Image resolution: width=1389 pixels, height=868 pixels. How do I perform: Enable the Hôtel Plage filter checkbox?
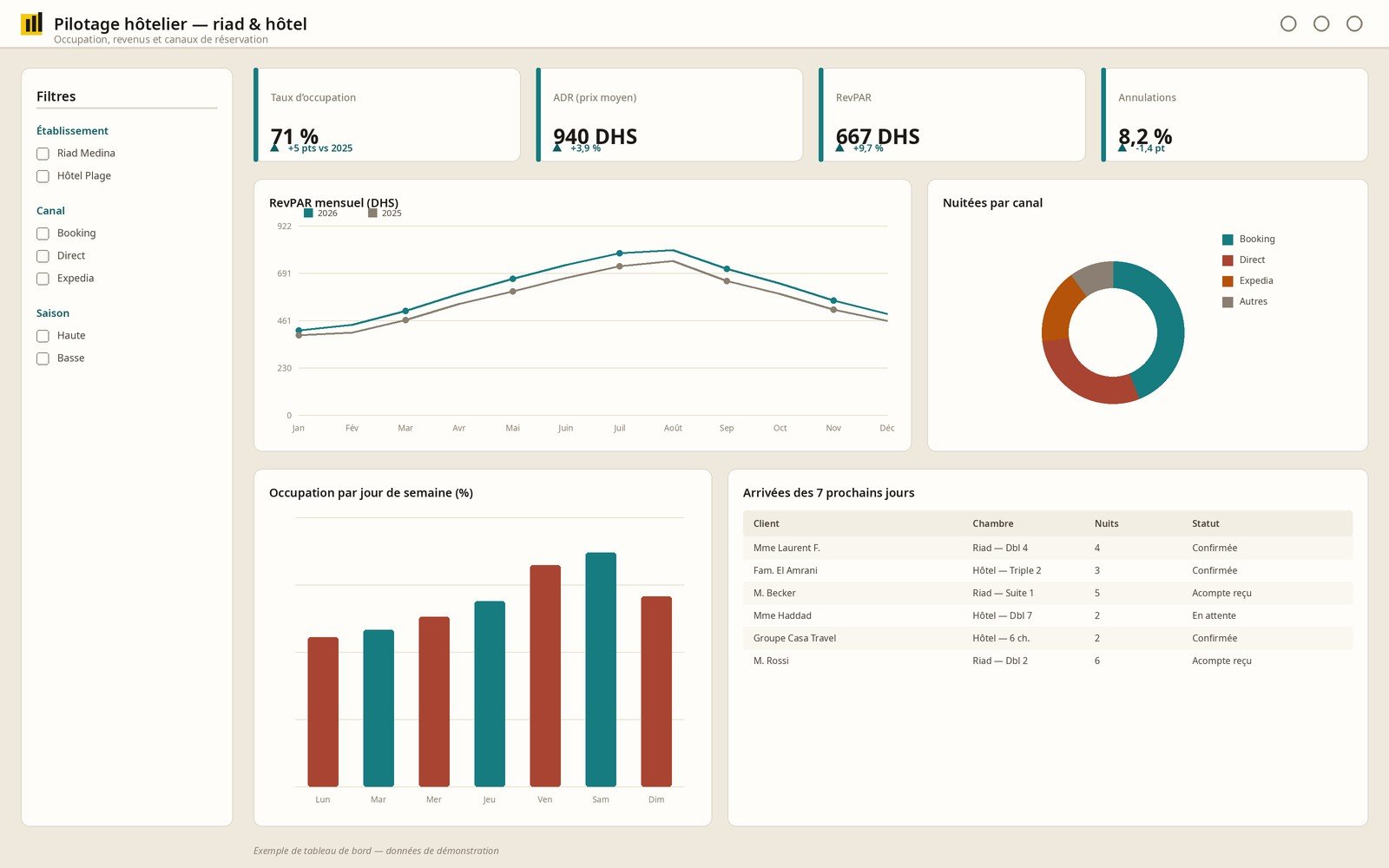(43, 176)
